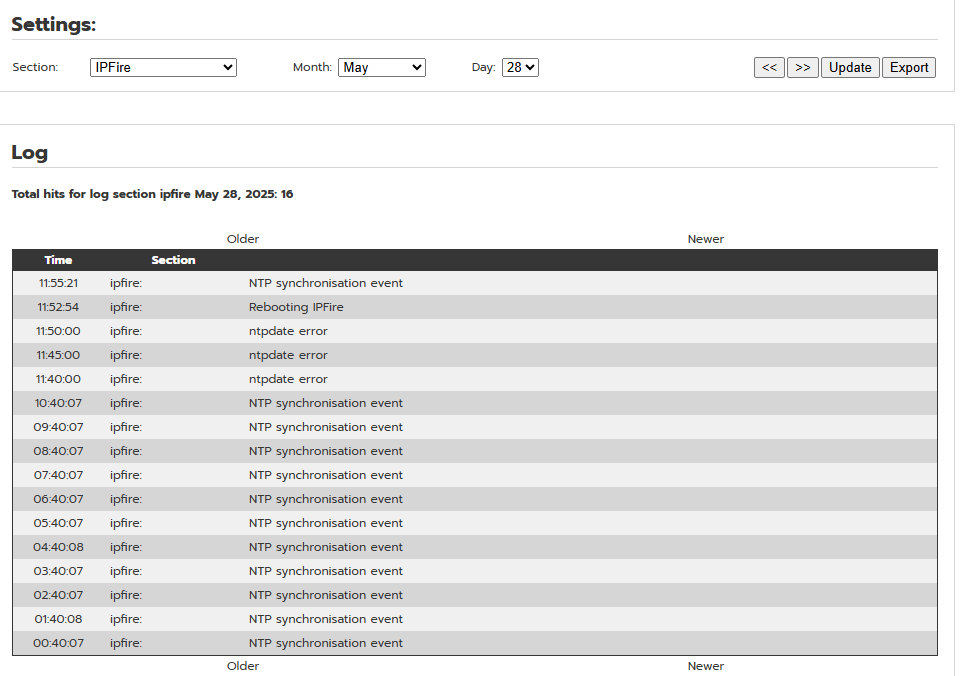
Task: Export the log with Export button
Action: pos(909,67)
